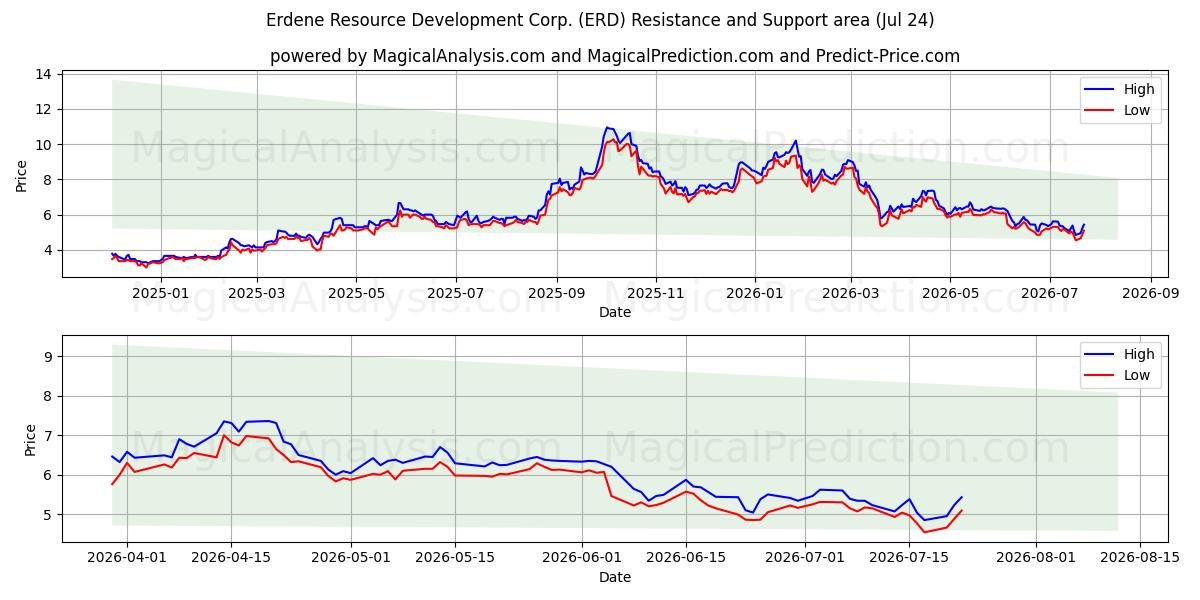This screenshot has height=600, width=1200.
Task: Click the 'Price' y-axis label of top chart
Action: tap(22, 174)
